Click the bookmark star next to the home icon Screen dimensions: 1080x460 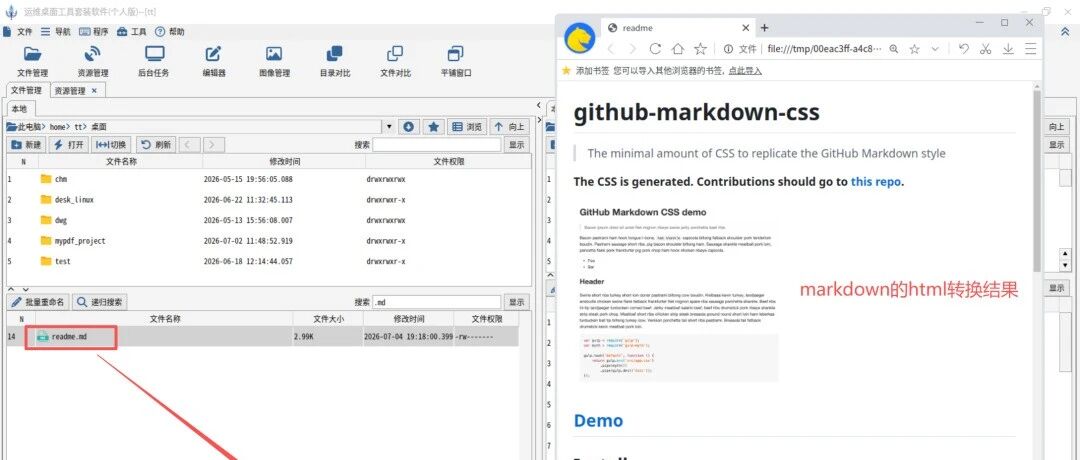click(700, 49)
